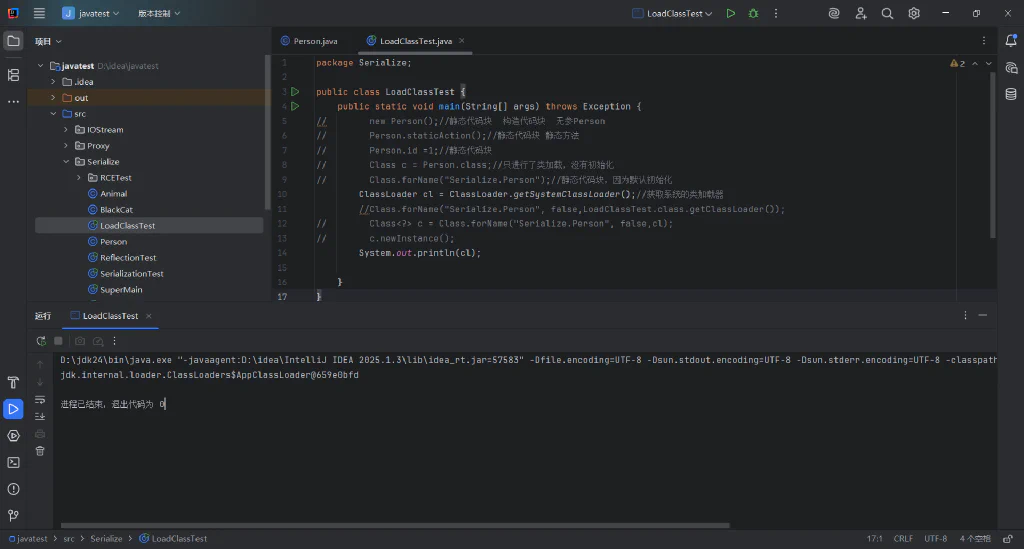The image size is (1024, 549).
Task: Collapse the Serialize package
Action: (66, 162)
